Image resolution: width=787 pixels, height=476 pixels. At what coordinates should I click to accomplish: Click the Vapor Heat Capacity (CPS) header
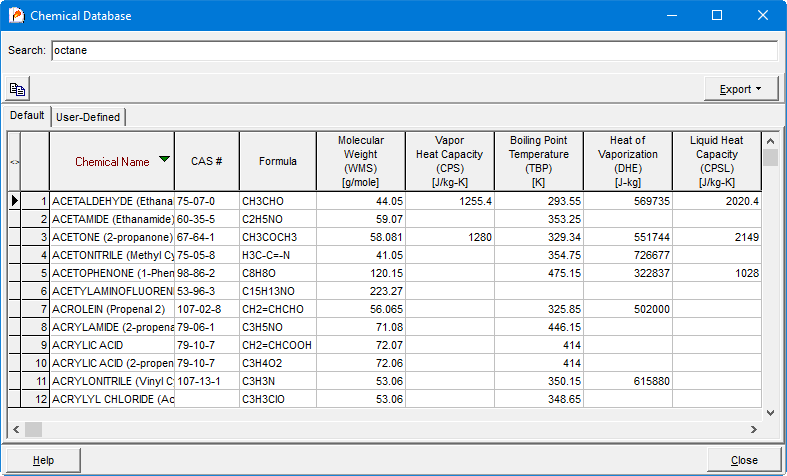point(450,162)
